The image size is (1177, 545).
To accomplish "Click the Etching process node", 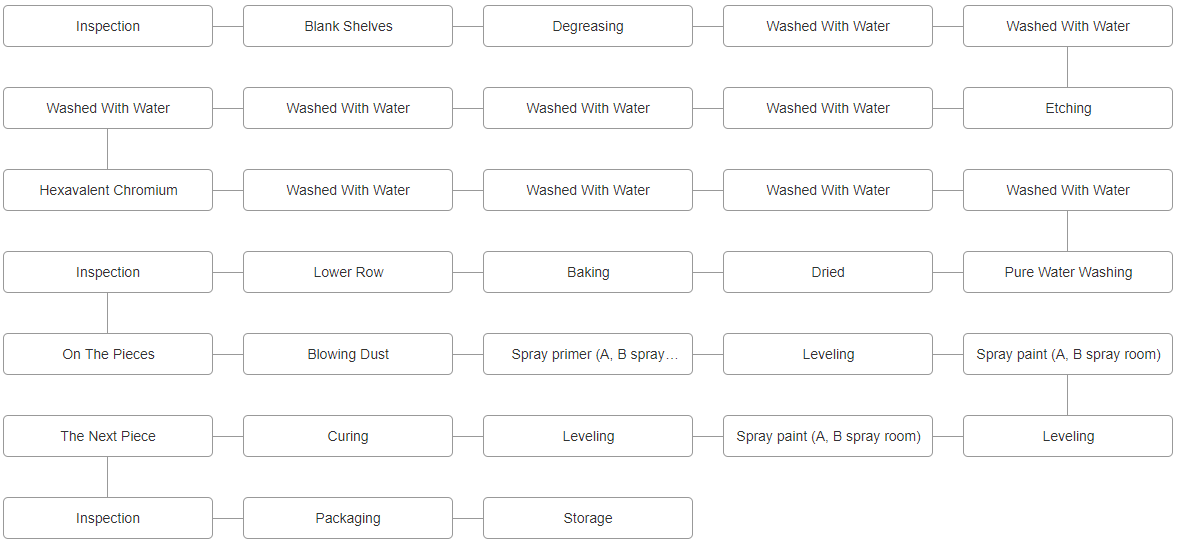I will [x=1068, y=108].
